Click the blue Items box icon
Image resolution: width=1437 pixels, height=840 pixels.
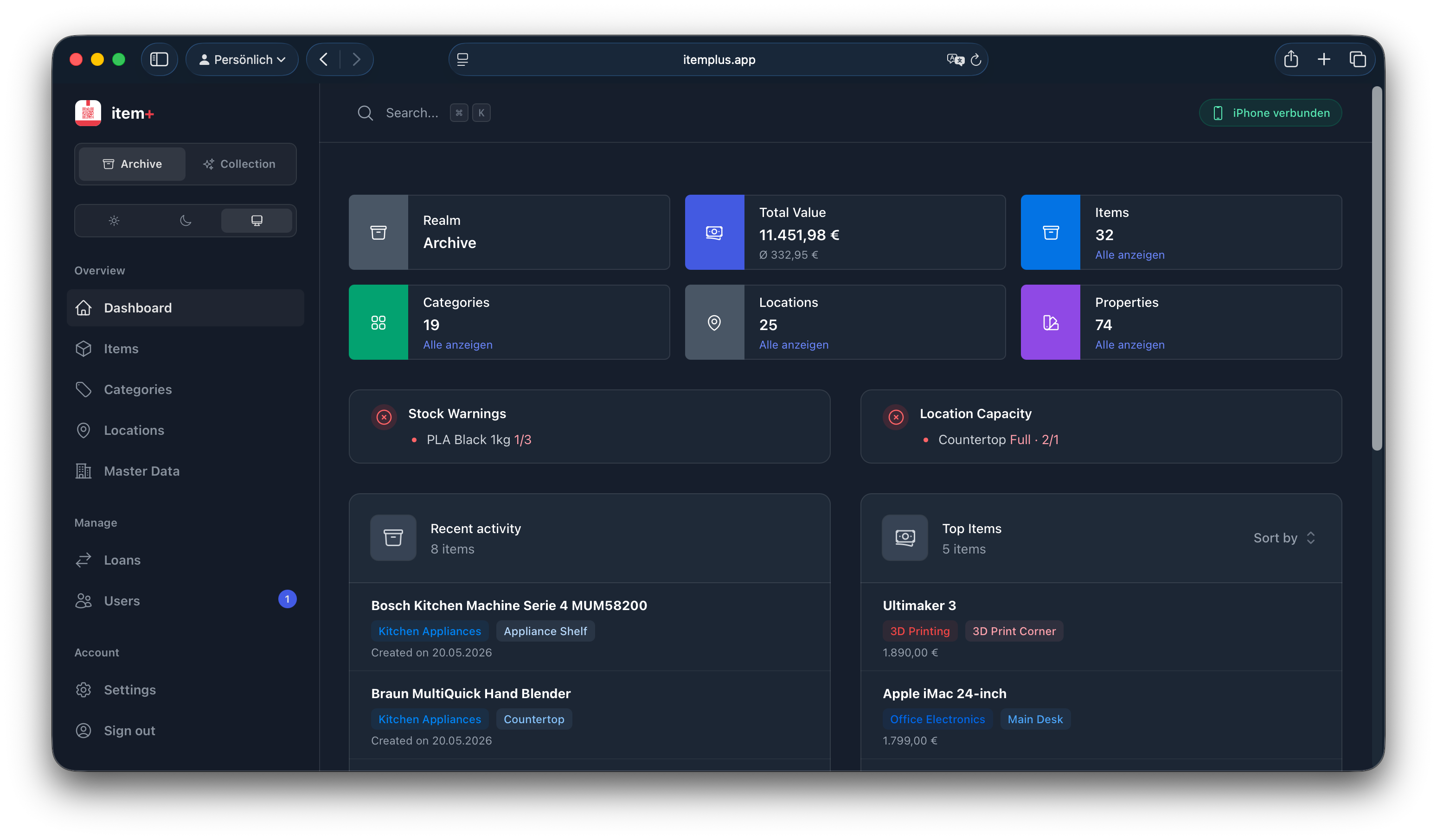click(x=1050, y=232)
